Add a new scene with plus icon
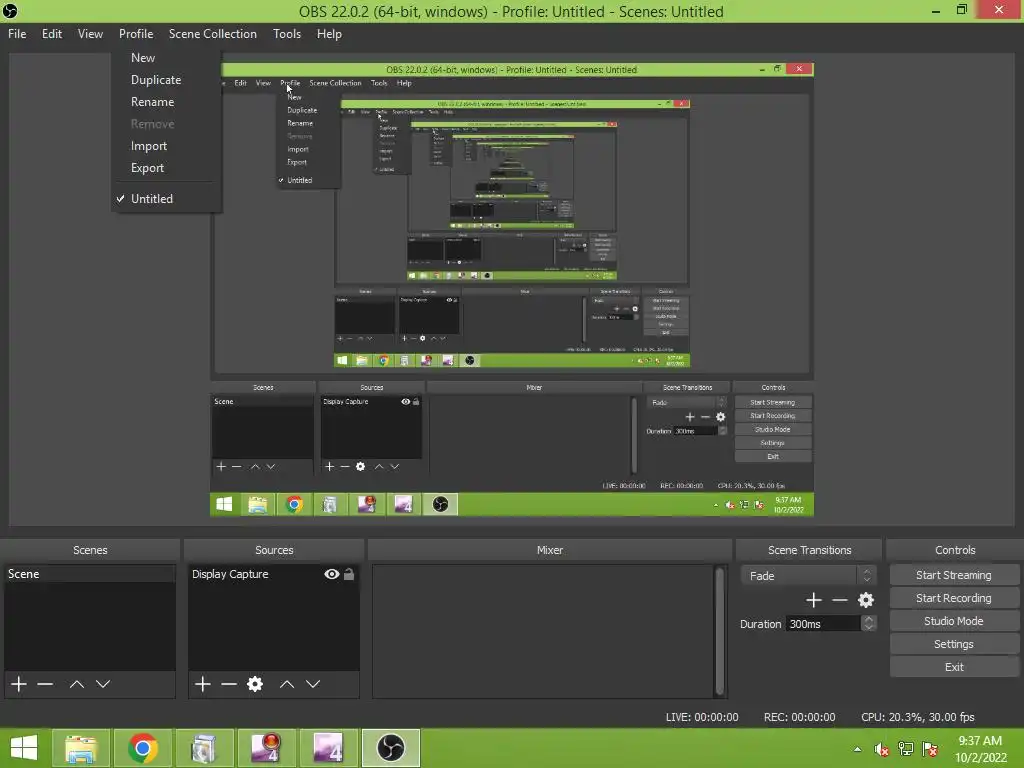 (19, 684)
